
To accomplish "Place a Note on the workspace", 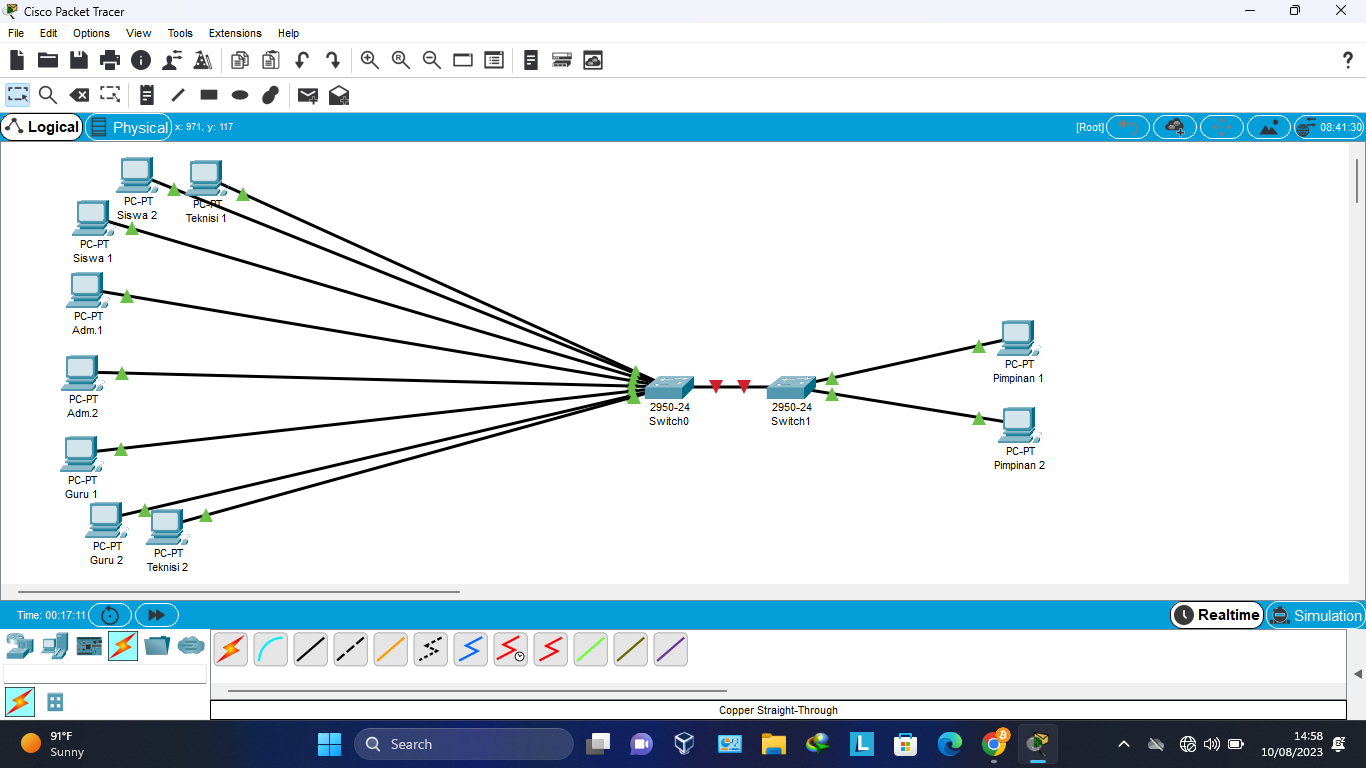I will (x=147, y=95).
